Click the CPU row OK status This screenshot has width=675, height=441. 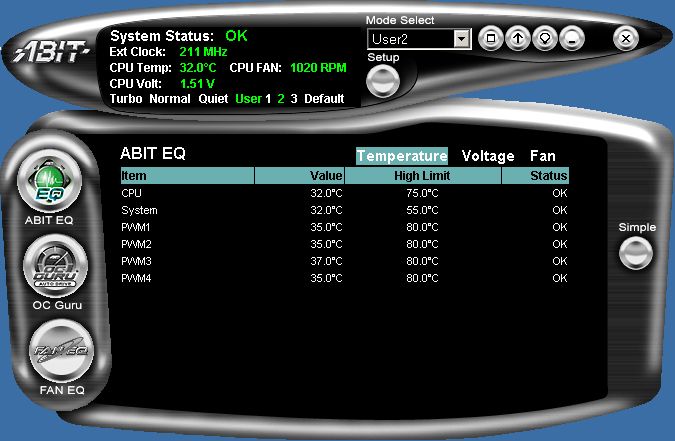click(x=560, y=193)
